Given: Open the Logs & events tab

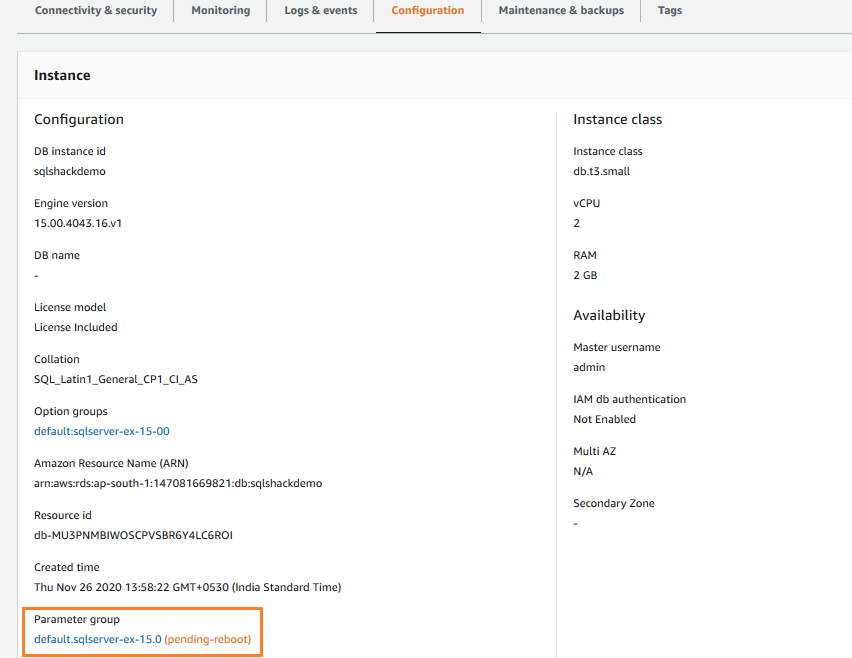Looking at the screenshot, I should (x=320, y=11).
